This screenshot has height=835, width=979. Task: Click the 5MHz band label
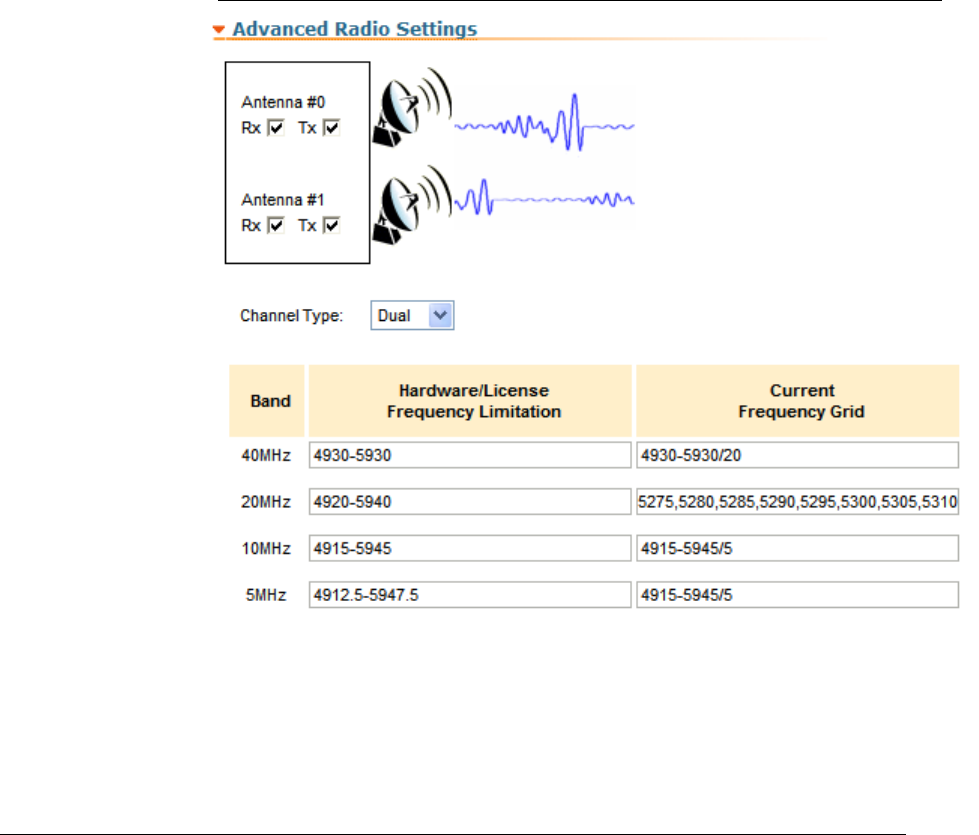point(266,595)
